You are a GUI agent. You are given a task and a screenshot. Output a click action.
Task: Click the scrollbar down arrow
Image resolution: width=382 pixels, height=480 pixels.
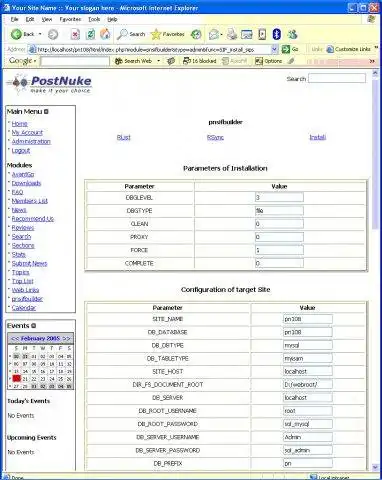(x=375, y=467)
